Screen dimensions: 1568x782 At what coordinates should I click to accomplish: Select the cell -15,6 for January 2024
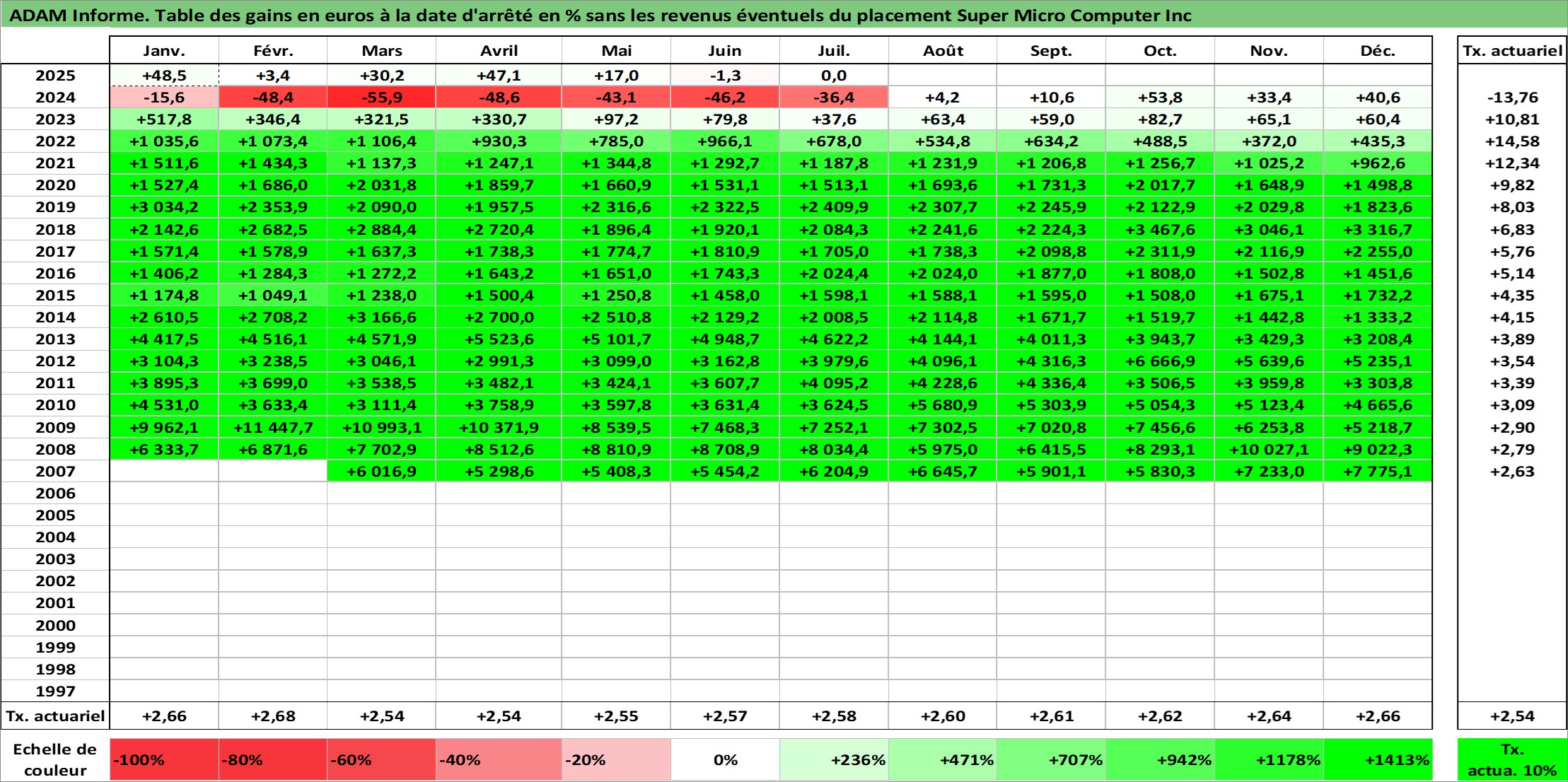(x=164, y=98)
